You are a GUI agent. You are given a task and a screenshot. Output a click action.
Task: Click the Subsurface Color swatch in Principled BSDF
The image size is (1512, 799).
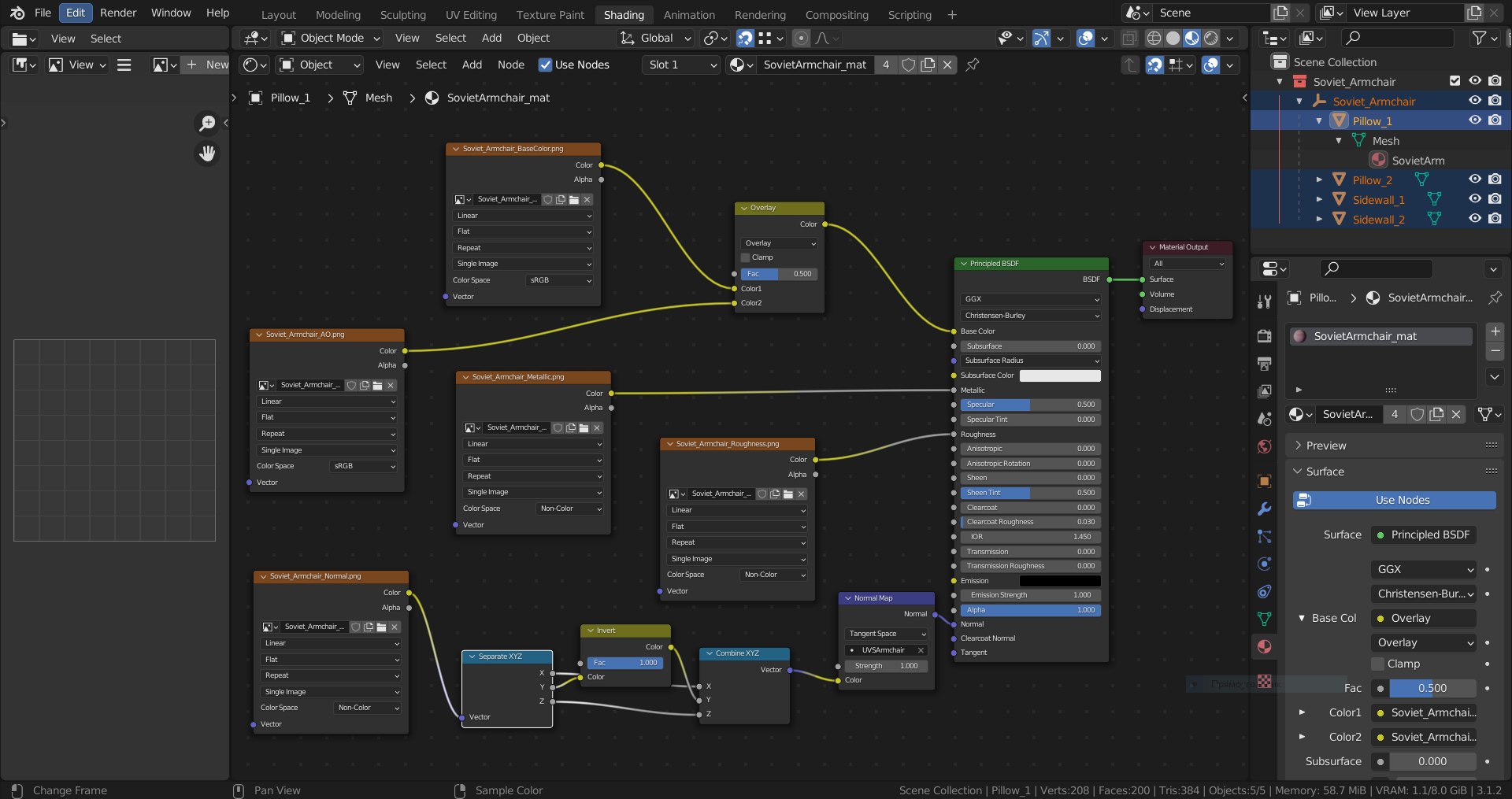1060,375
